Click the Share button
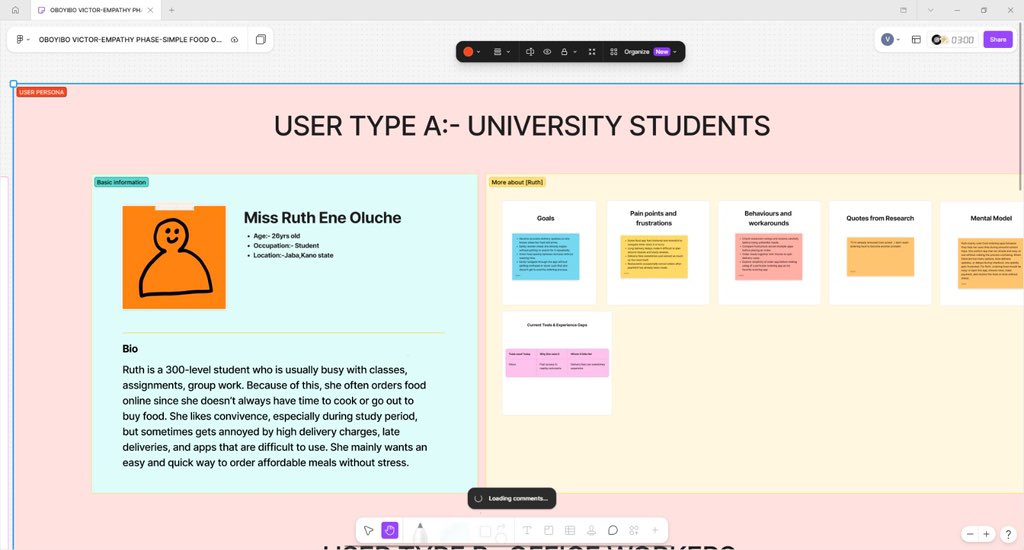 (x=998, y=40)
